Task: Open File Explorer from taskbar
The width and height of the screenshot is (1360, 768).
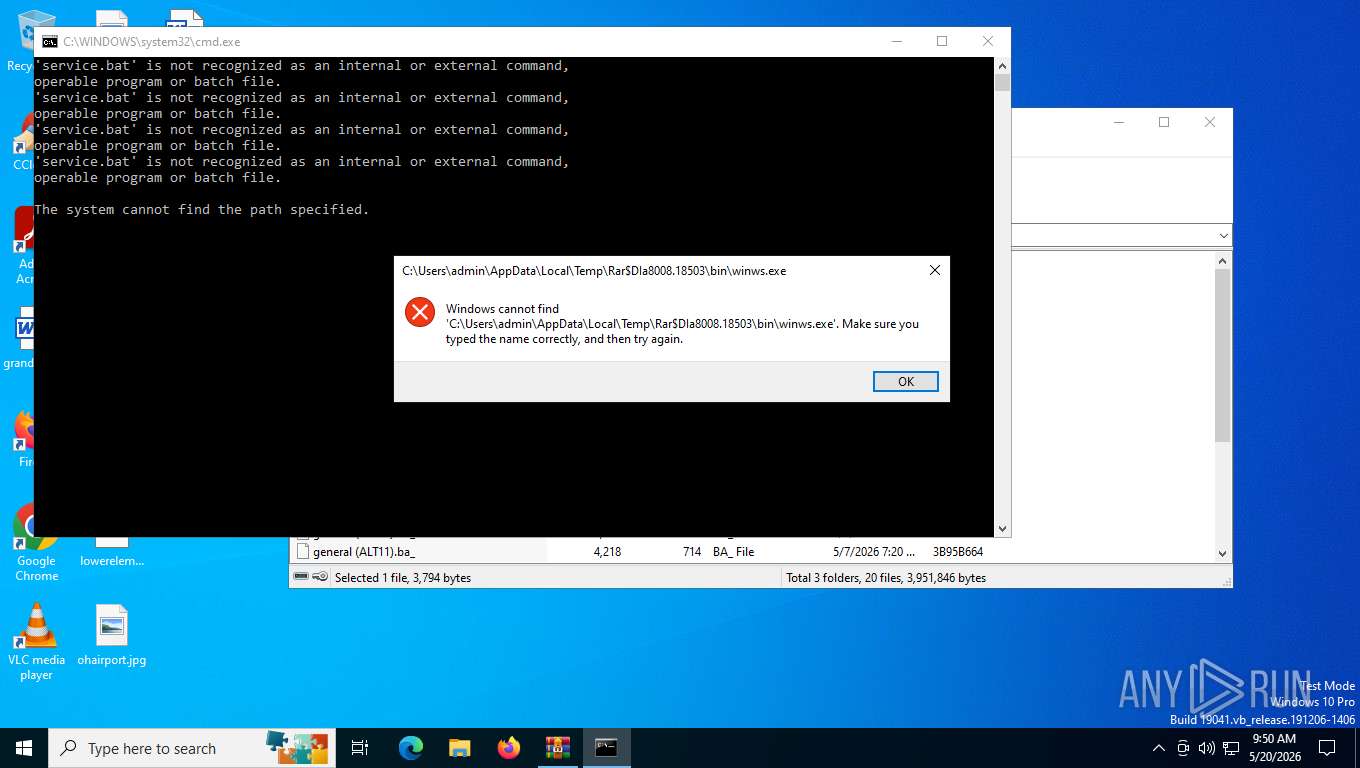Action: point(459,748)
